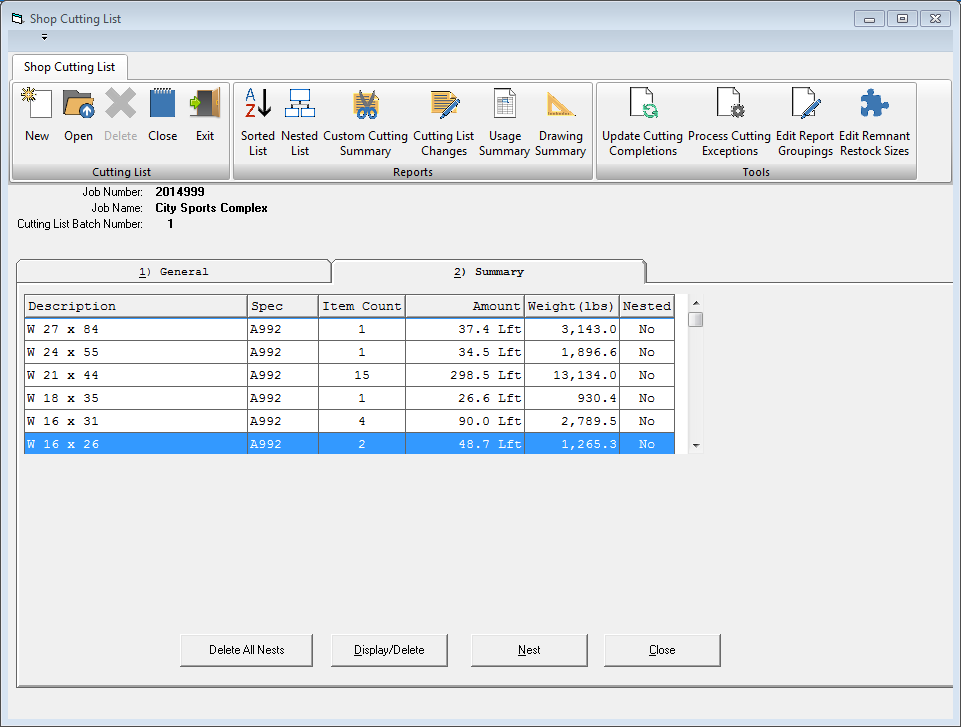
Task: Click the Weight (lbs) column header
Action: pos(572,306)
